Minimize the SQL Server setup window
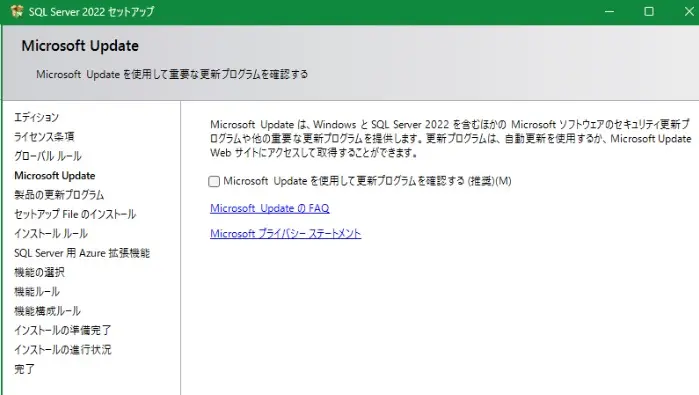This screenshot has width=699, height=395. pyautogui.click(x=609, y=12)
